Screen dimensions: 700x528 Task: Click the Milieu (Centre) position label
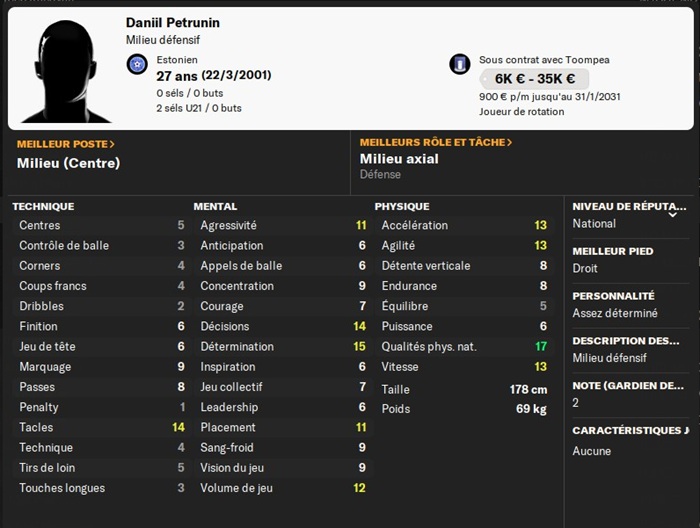(68, 163)
